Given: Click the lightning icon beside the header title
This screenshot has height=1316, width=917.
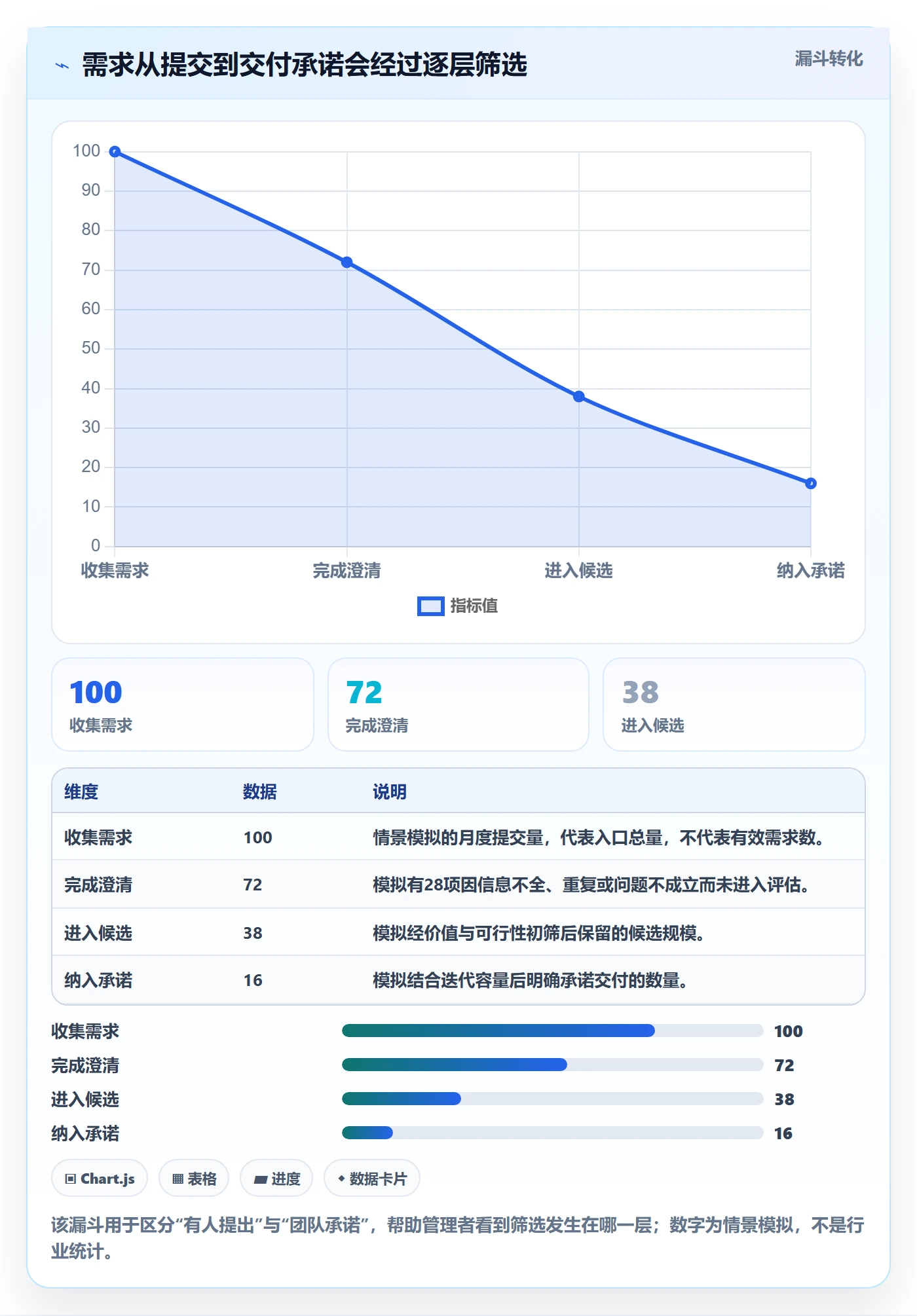Looking at the screenshot, I should [x=62, y=65].
